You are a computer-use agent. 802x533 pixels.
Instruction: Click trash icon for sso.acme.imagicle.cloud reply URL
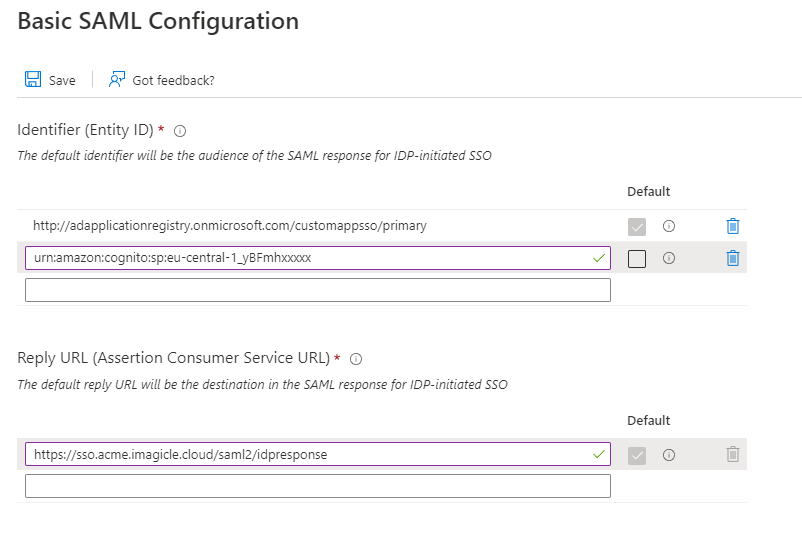[732, 454]
